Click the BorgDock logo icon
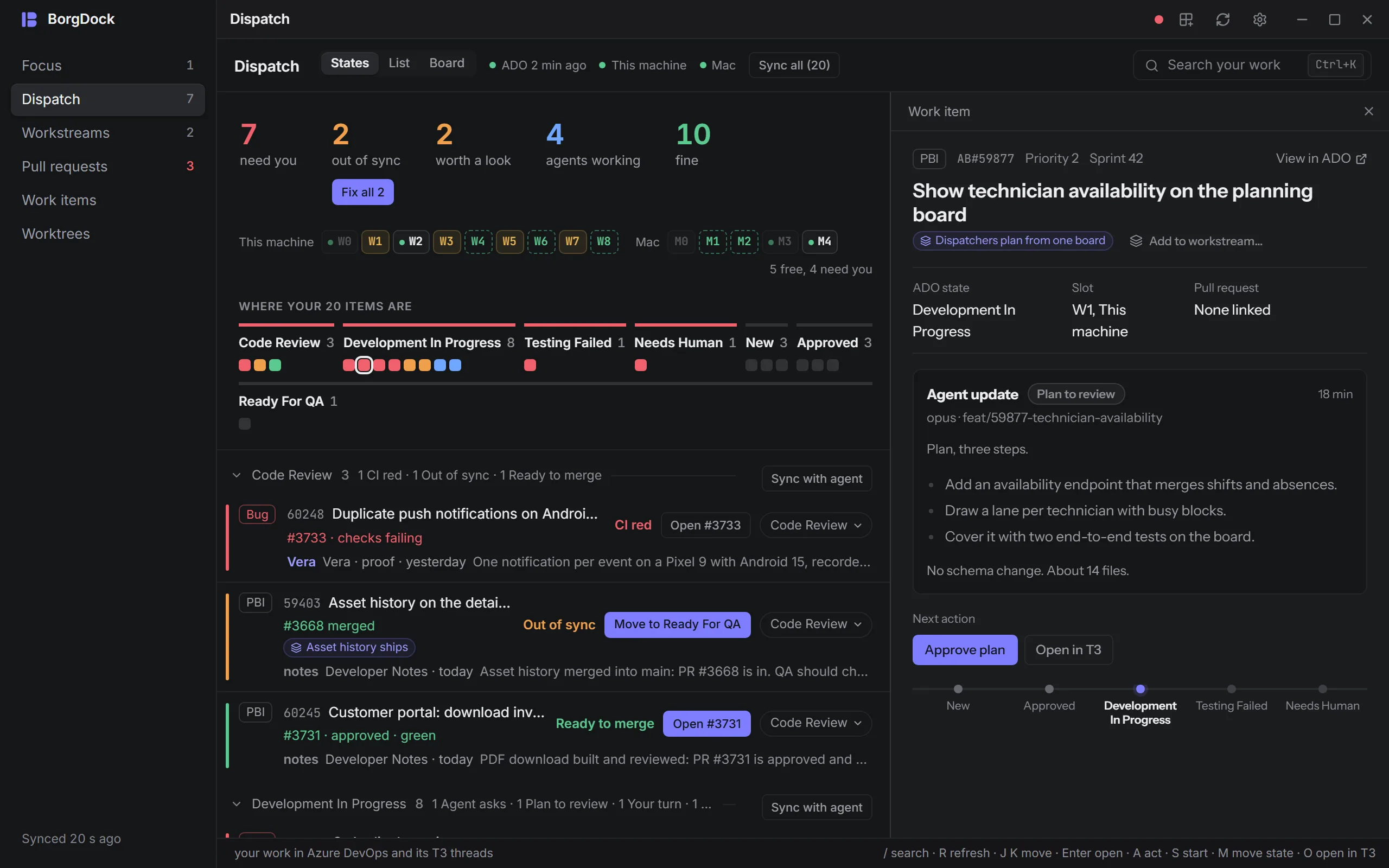This screenshot has height=868, width=1389. tap(29, 20)
